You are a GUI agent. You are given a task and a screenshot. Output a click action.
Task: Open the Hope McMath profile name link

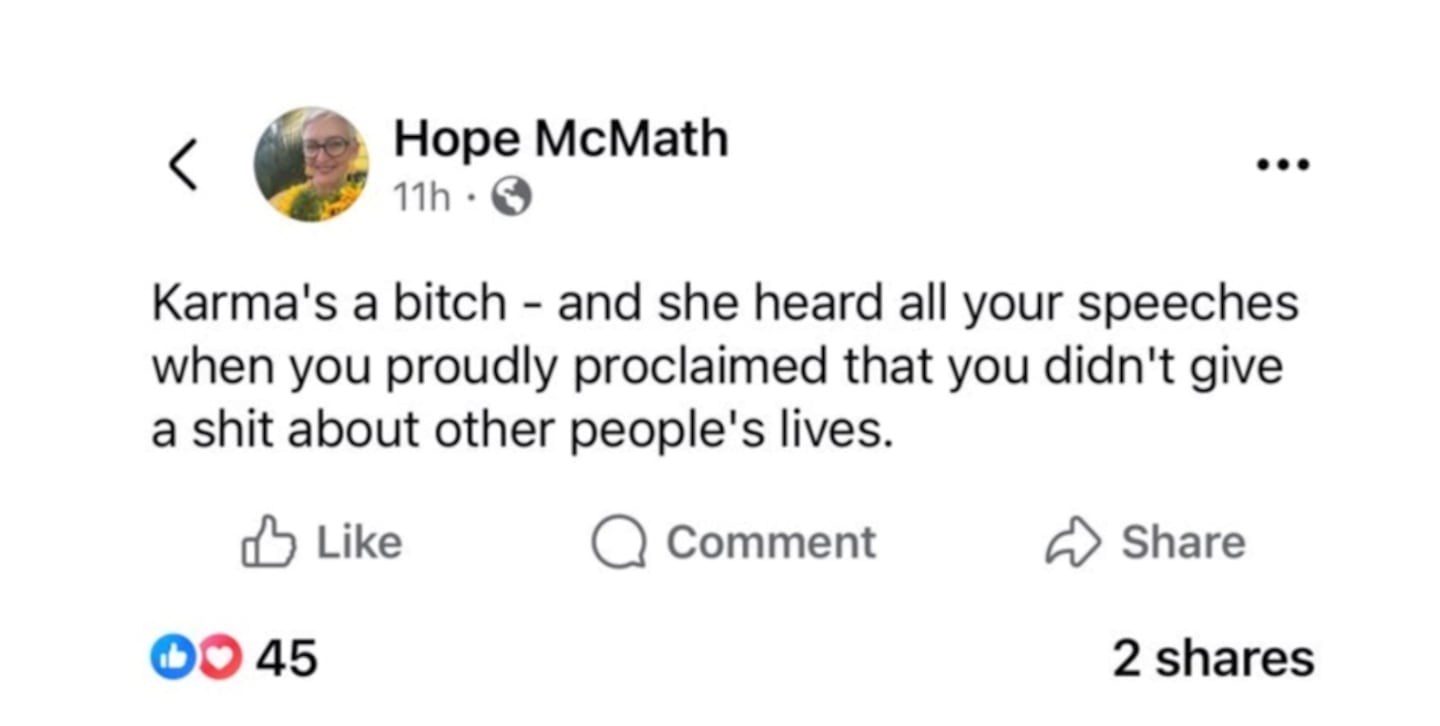coord(560,139)
